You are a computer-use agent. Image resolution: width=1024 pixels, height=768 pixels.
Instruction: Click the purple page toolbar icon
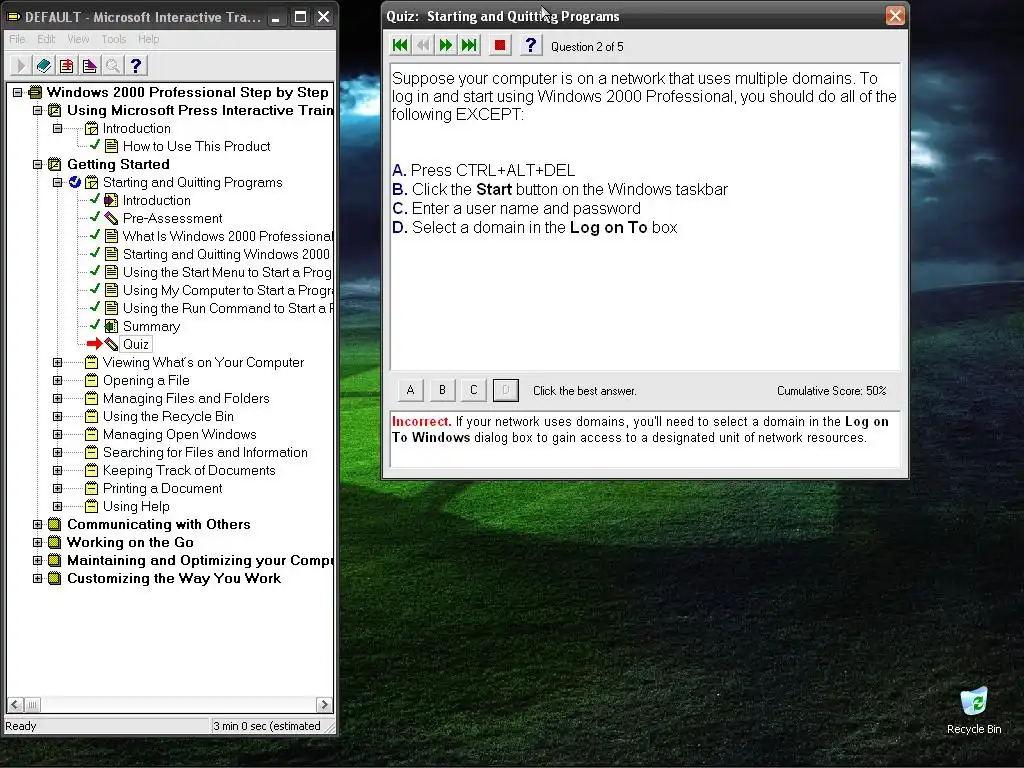[89, 65]
